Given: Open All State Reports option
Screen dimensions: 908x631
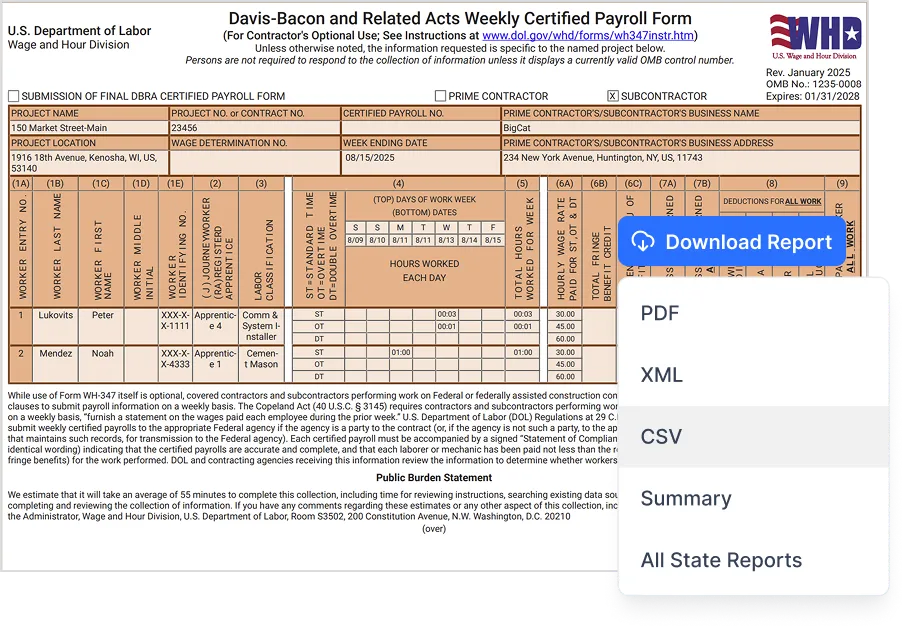Looking at the screenshot, I should (x=753, y=560).
